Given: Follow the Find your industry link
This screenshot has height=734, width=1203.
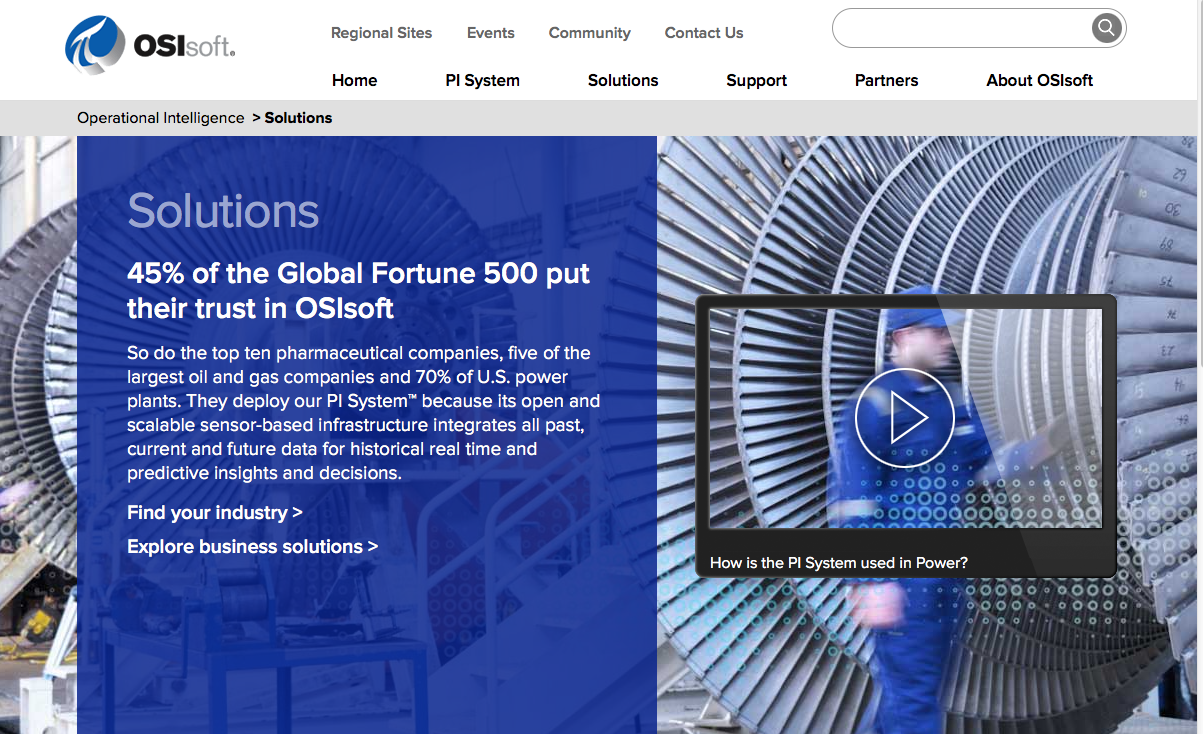Looking at the screenshot, I should 215,512.
